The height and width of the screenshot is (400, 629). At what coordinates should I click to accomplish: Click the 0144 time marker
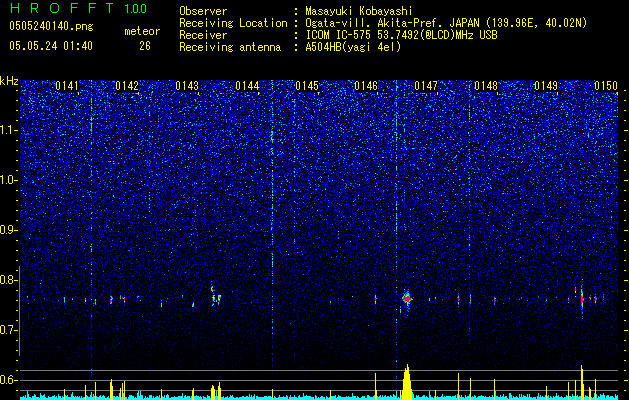point(247,86)
